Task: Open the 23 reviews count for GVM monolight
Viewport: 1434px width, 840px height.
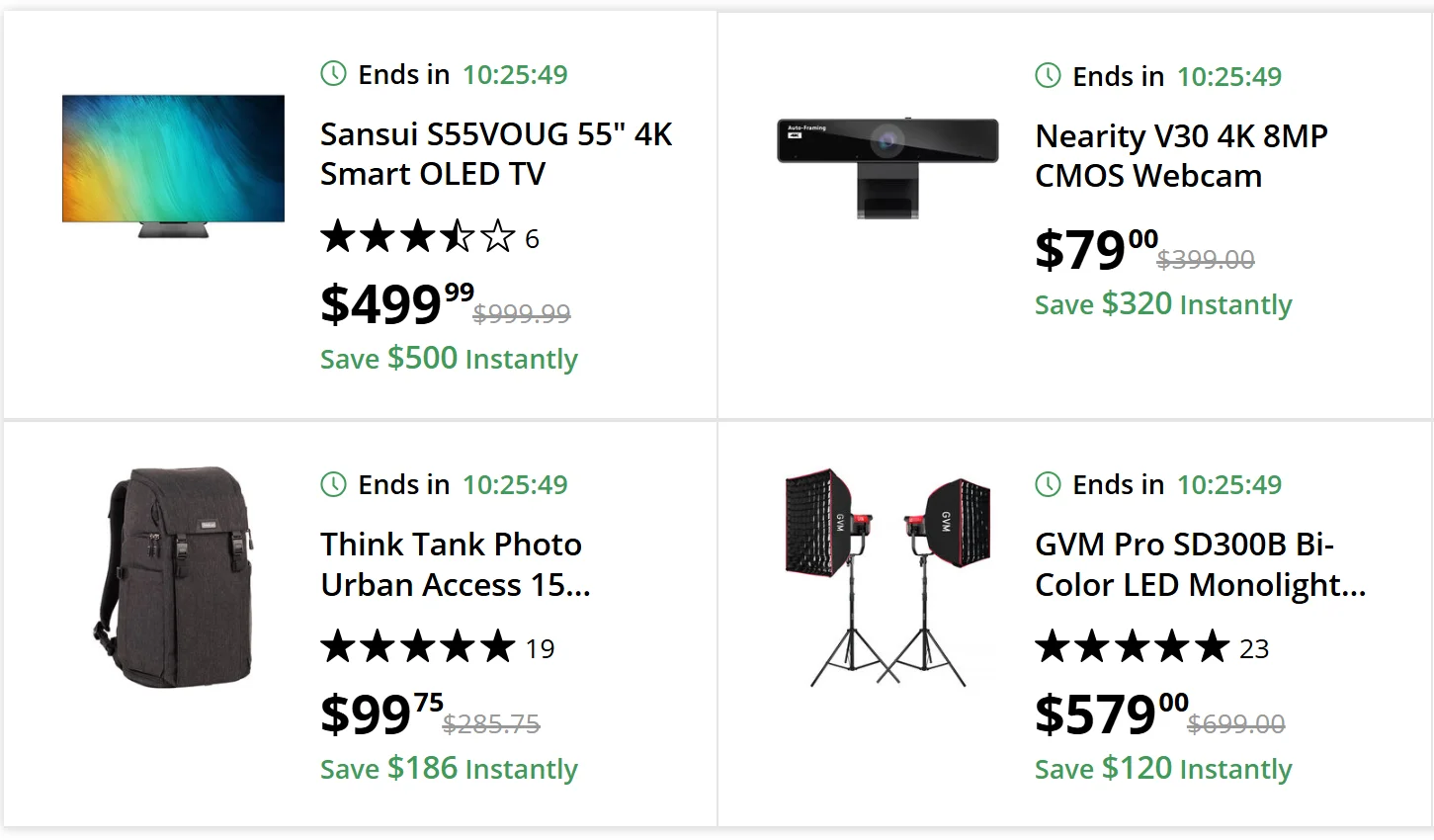Action: tap(1254, 649)
